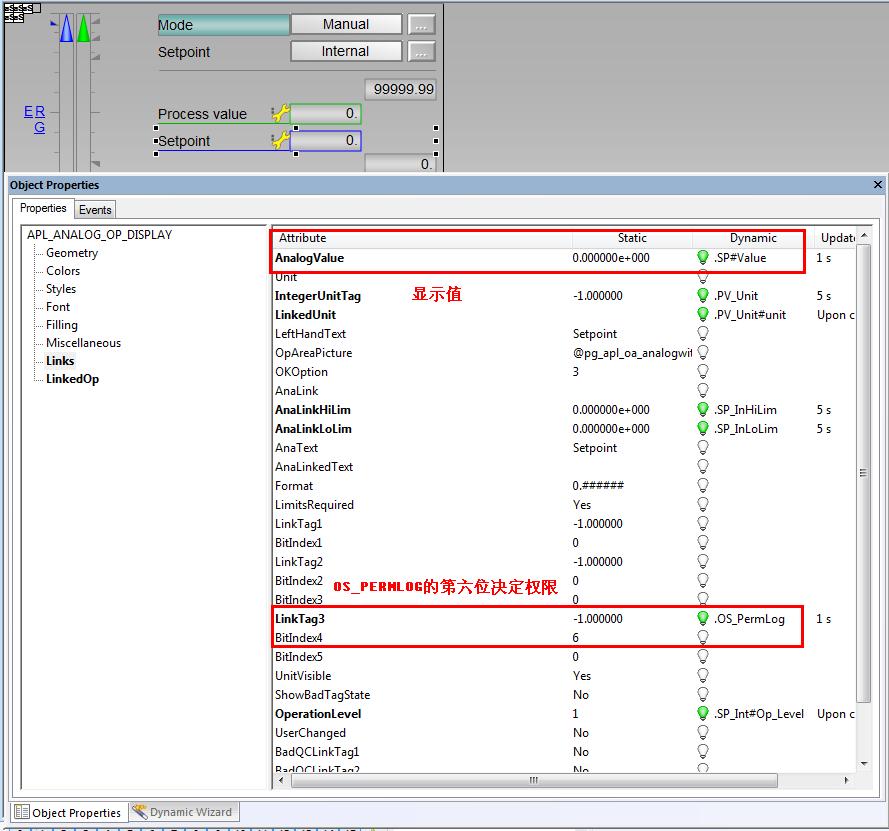The image size is (889, 831).
Task: Click the Static column header
Action: 632,238
